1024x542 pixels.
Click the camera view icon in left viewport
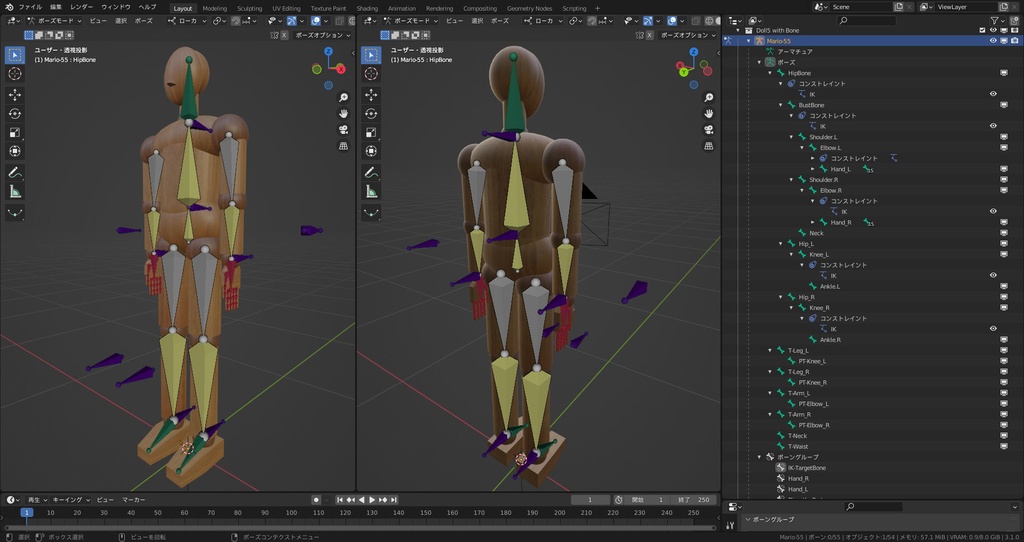tap(343, 130)
